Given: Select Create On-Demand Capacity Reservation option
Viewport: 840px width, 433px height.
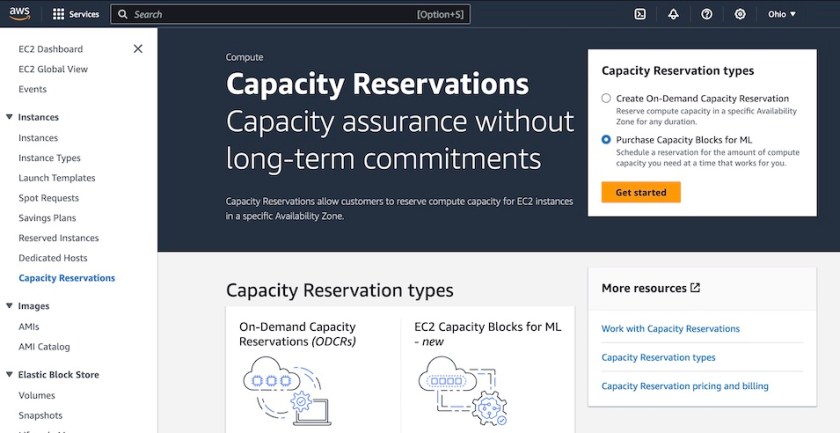Looking at the screenshot, I should [x=606, y=99].
